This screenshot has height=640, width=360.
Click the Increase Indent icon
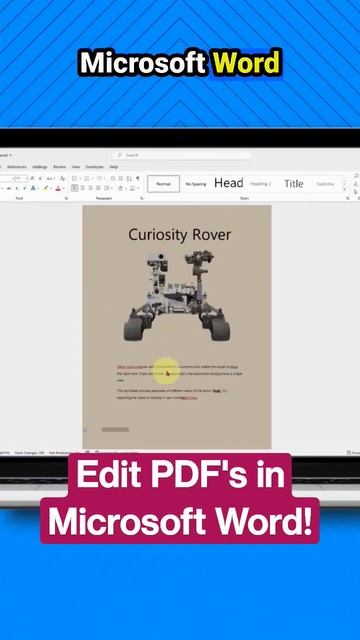pyautogui.click(x=121, y=178)
